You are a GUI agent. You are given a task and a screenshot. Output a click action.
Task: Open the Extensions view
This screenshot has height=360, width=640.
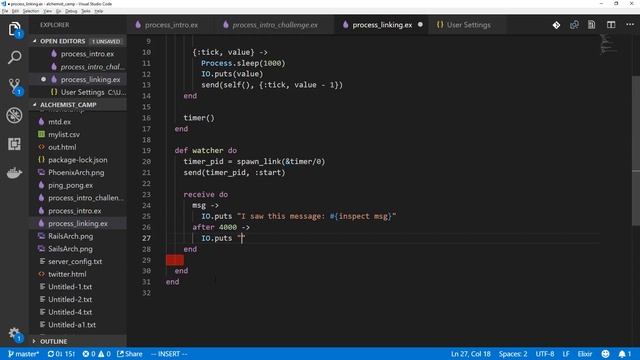[x=14, y=144]
